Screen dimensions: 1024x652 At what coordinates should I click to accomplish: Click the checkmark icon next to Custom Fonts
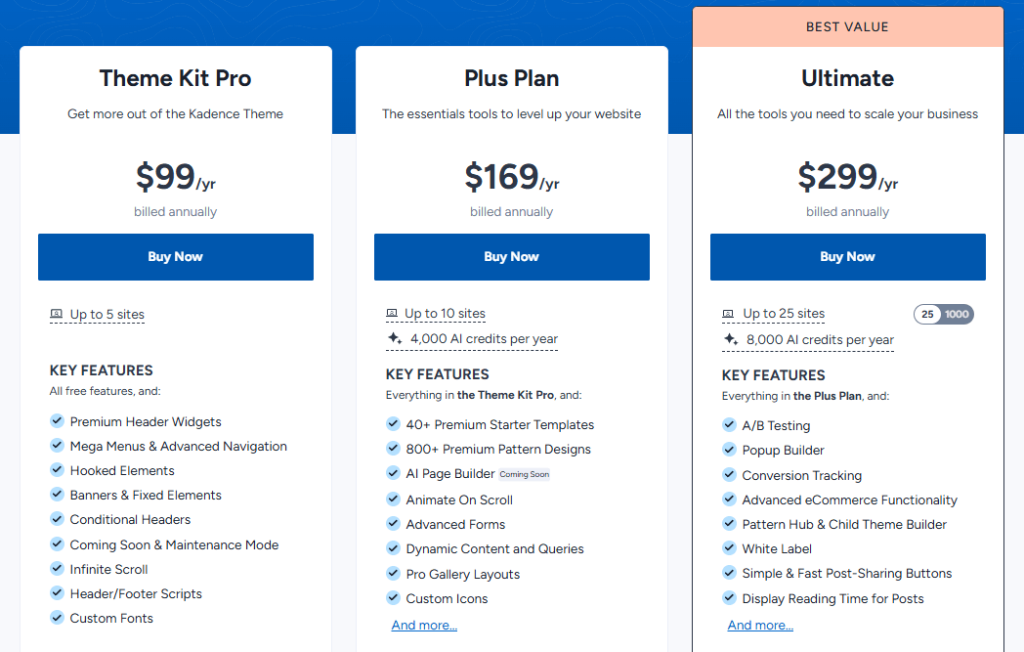click(x=57, y=618)
